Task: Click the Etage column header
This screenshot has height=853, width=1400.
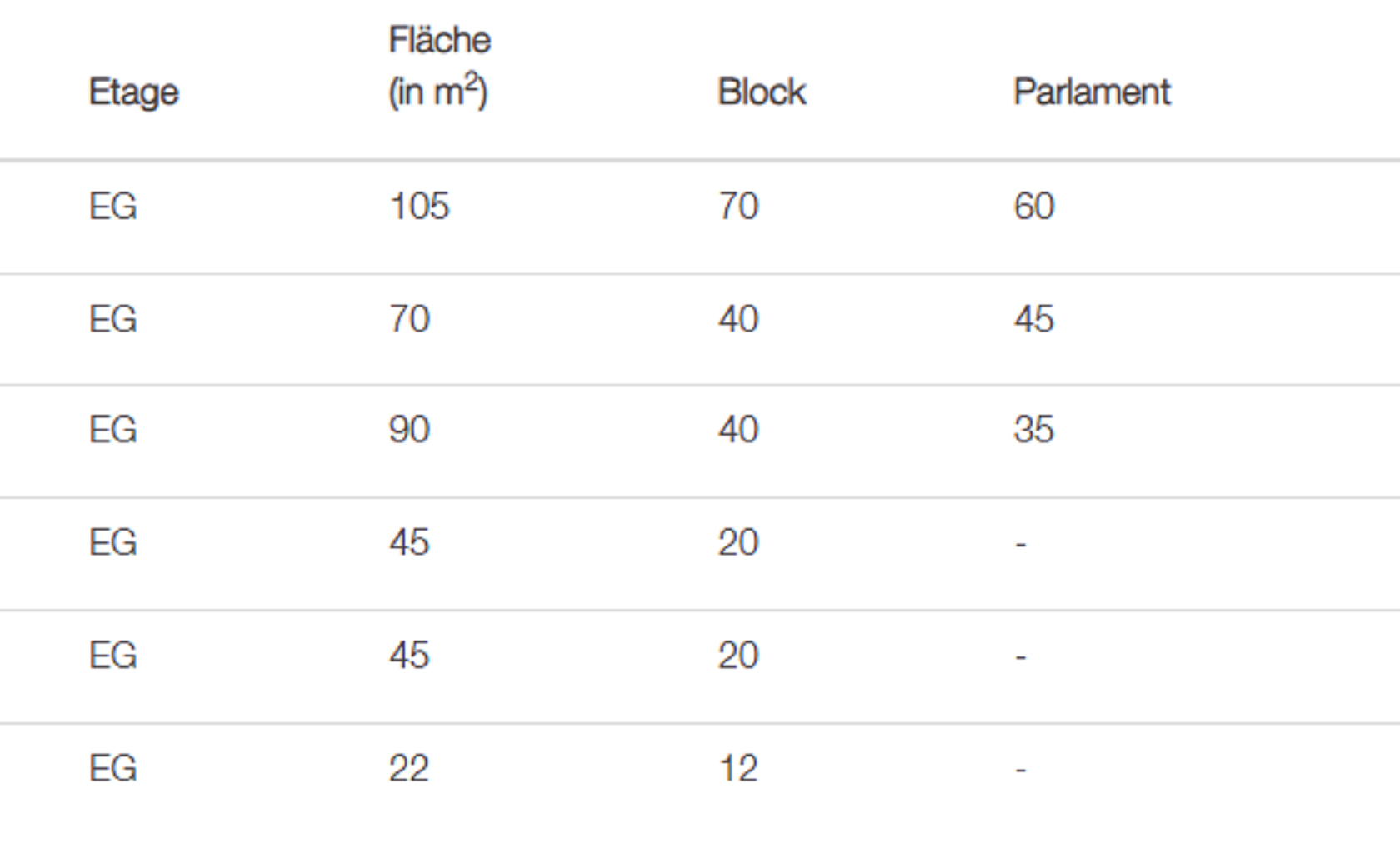Action: [134, 92]
